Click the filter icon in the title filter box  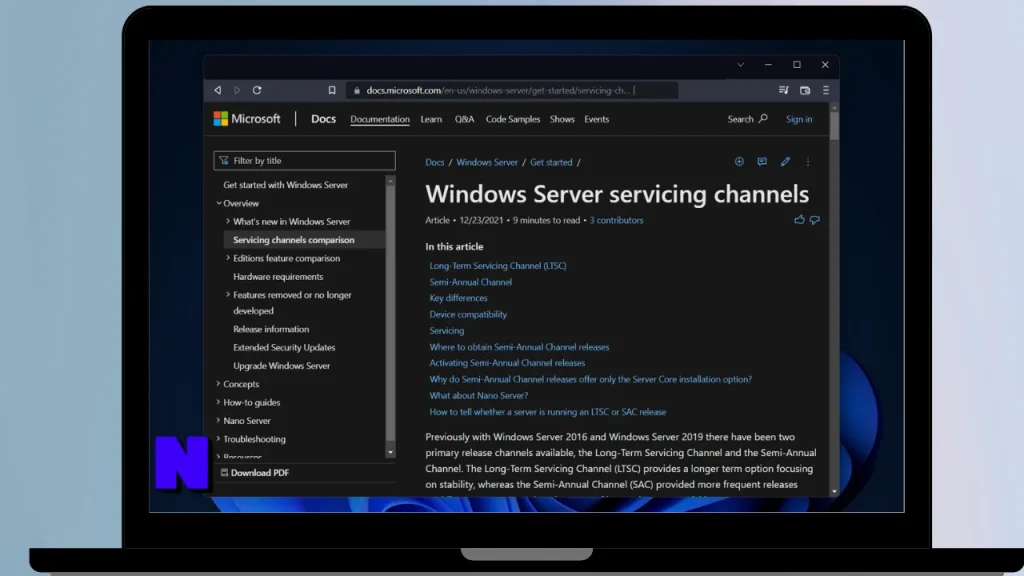pos(224,160)
